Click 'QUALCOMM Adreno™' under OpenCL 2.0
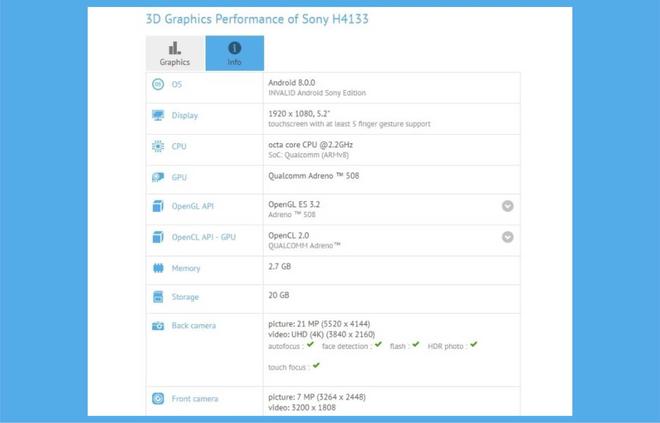Viewport: 660px width, 423px height. [304, 246]
